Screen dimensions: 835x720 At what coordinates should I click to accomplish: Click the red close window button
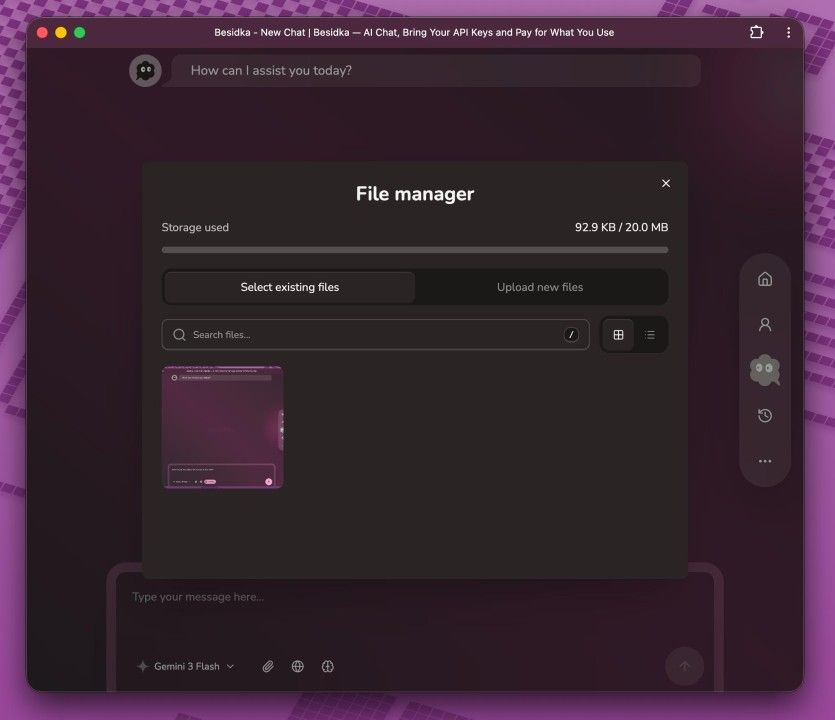tap(43, 32)
